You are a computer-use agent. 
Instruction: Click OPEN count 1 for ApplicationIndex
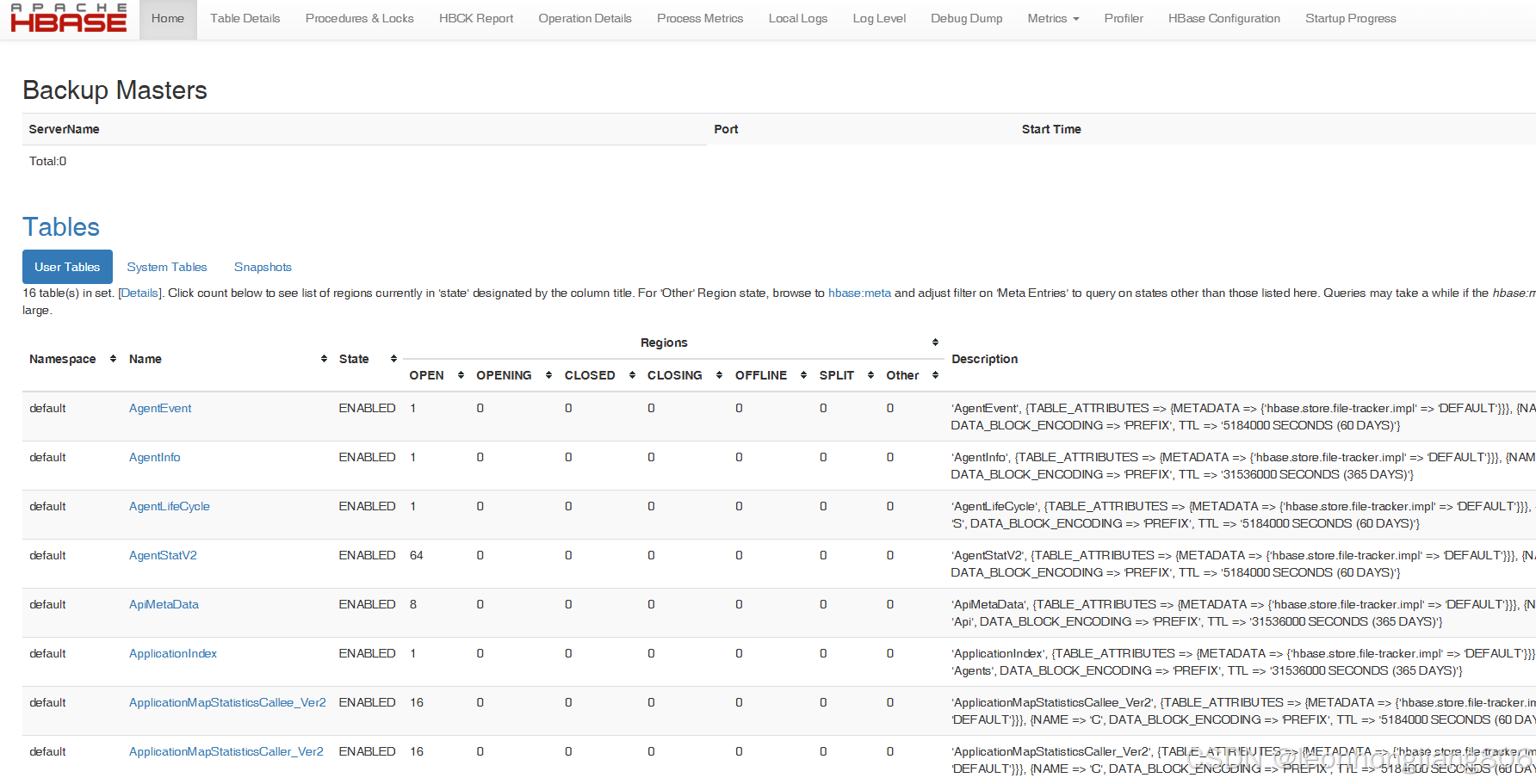(413, 653)
